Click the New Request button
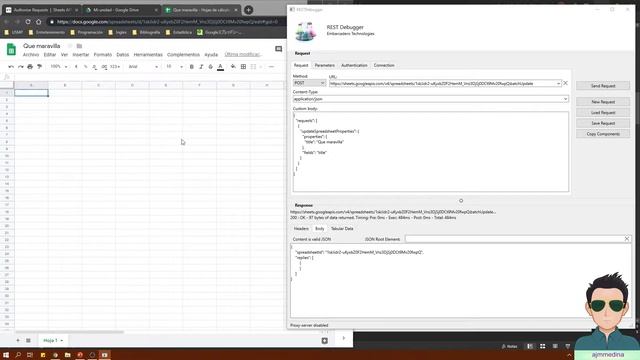 point(603,102)
